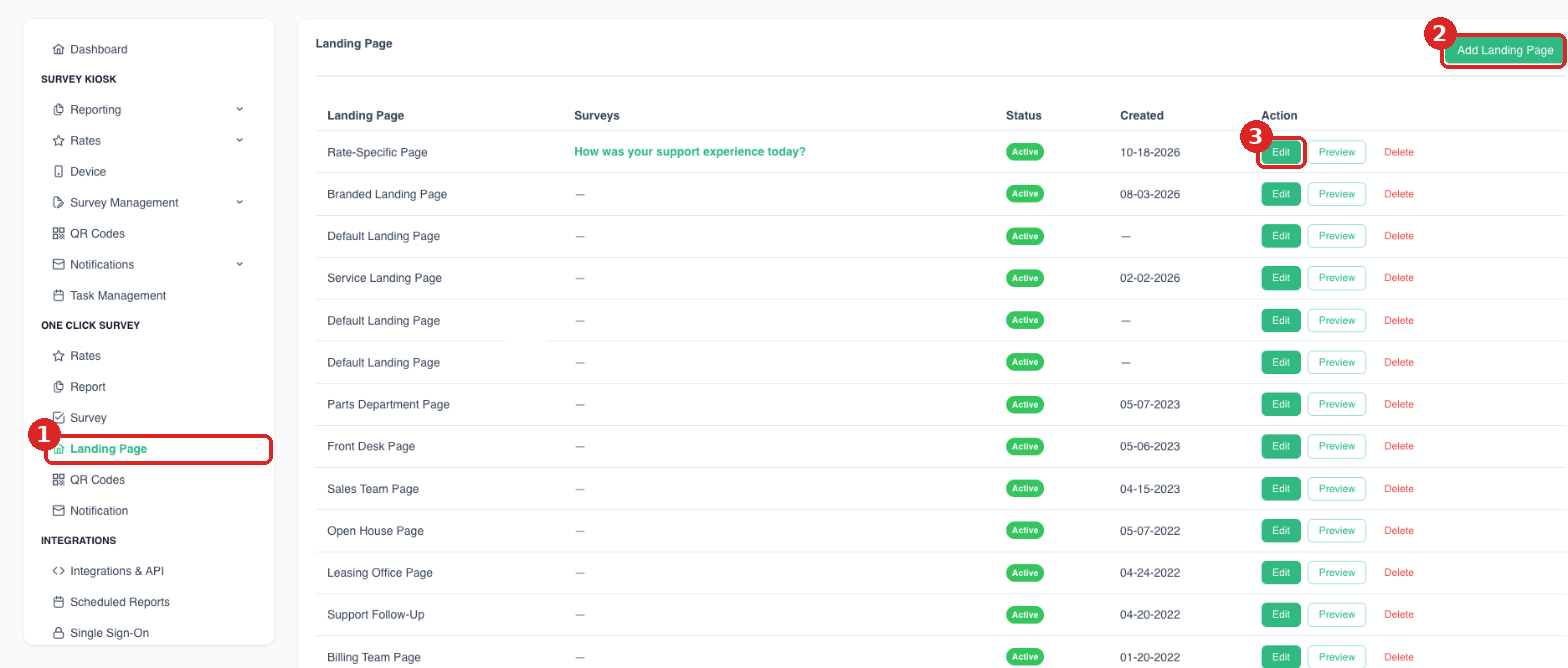Click the QR Codes icon under One Click Survey
This screenshot has height=668, width=1568.
tap(58, 479)
